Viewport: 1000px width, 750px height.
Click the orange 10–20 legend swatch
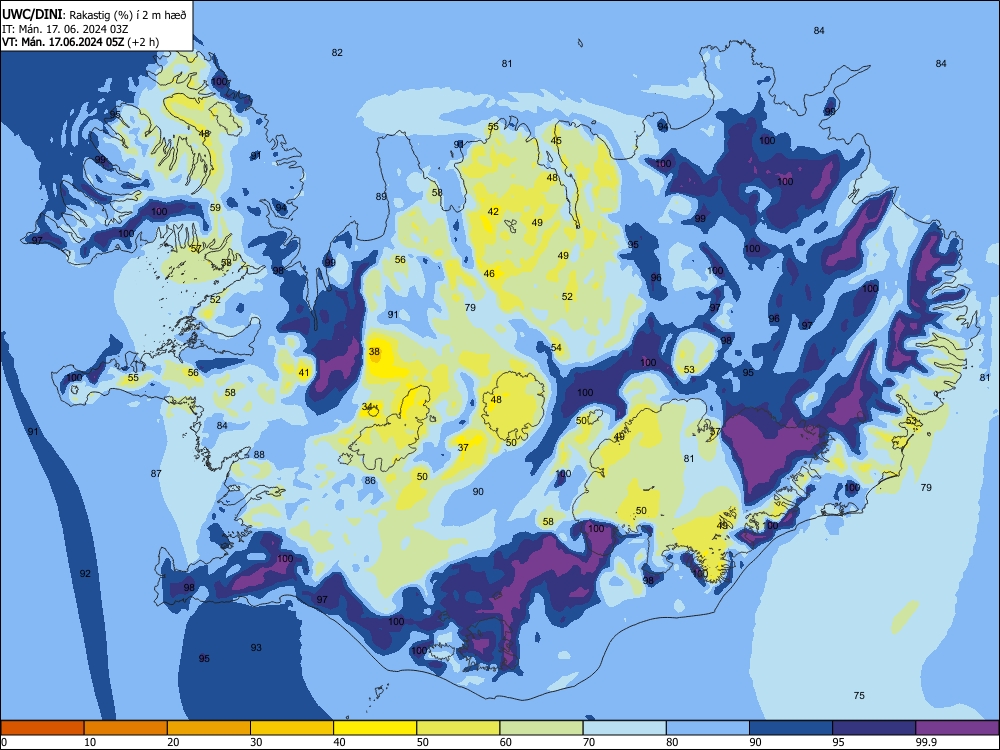tap(126, 728)
